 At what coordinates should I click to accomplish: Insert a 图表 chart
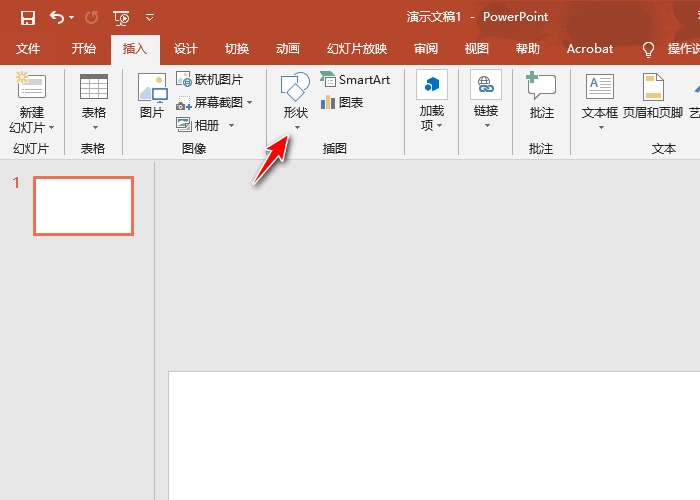[342, 103]
